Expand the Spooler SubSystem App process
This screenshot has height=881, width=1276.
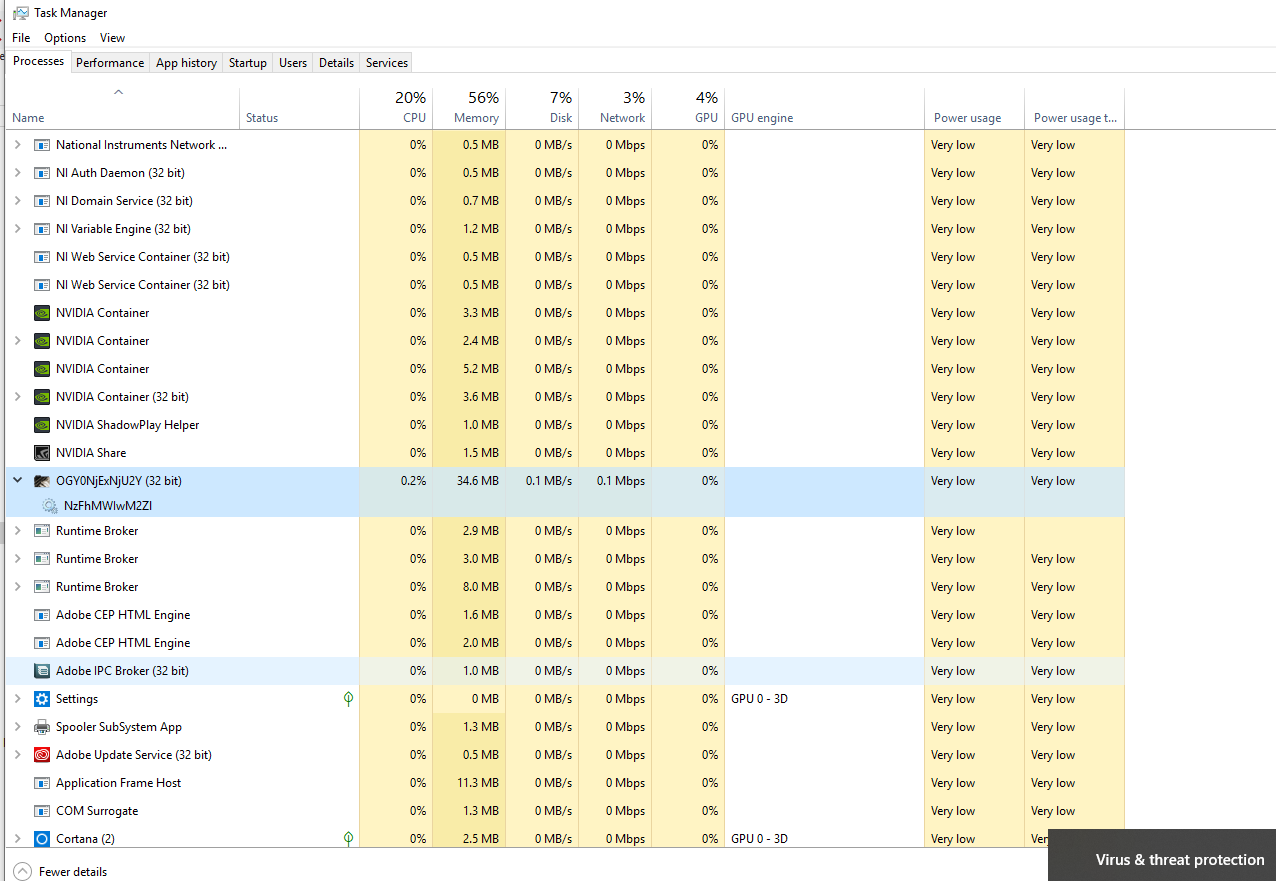[x=17, y=727]
